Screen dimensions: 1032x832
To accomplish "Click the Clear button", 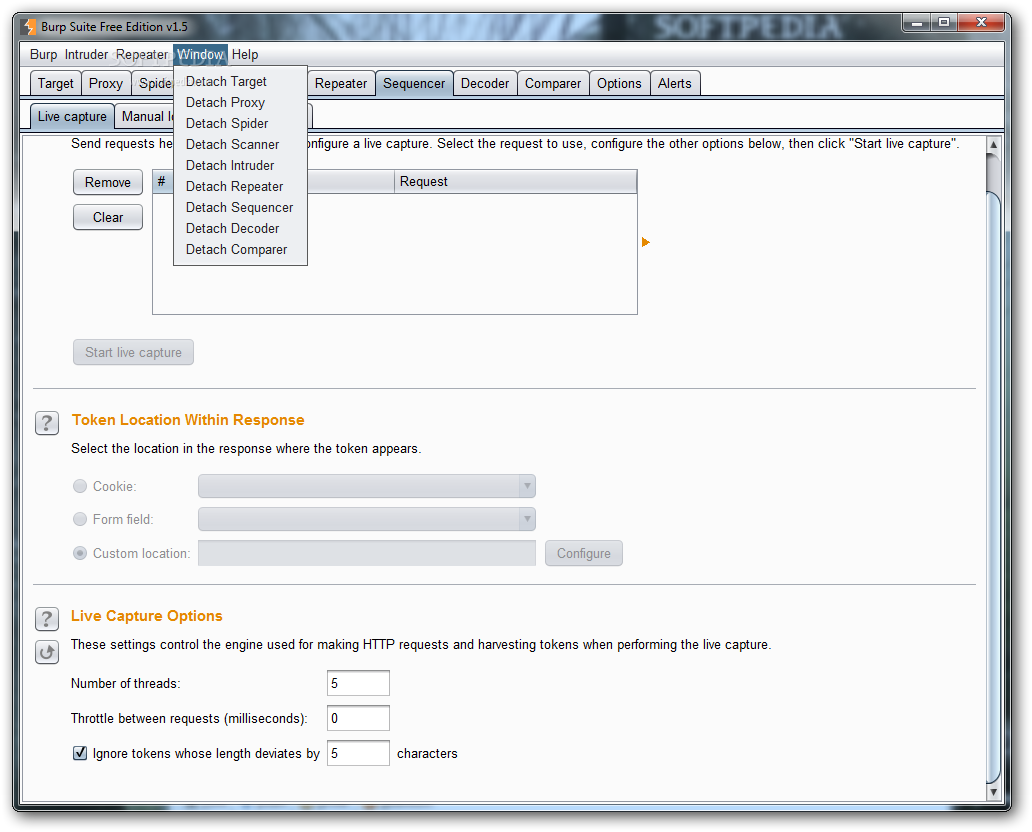I will point(108,217).
